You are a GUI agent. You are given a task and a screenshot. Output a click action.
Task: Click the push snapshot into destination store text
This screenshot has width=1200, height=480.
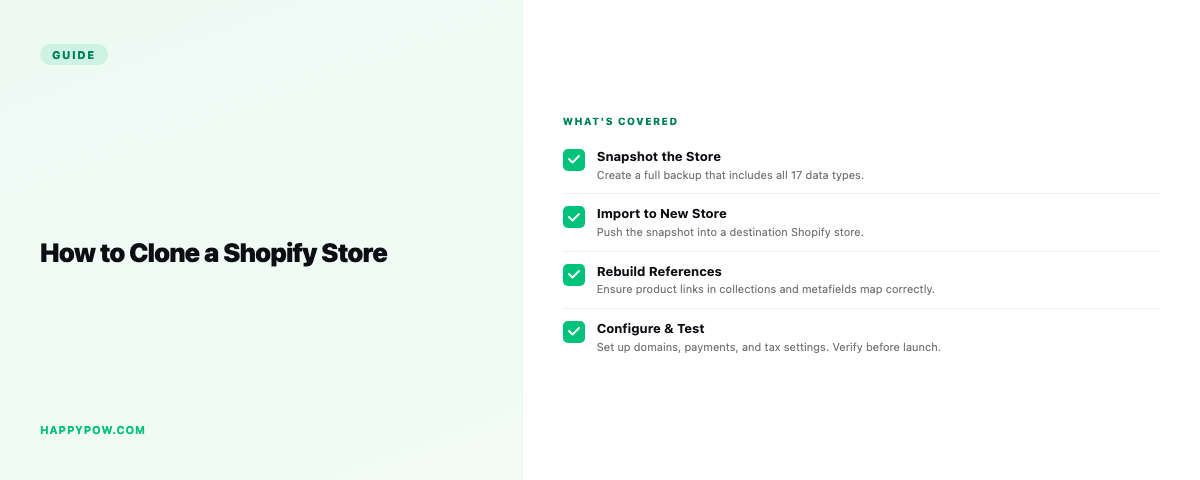[x=730, y=232]
